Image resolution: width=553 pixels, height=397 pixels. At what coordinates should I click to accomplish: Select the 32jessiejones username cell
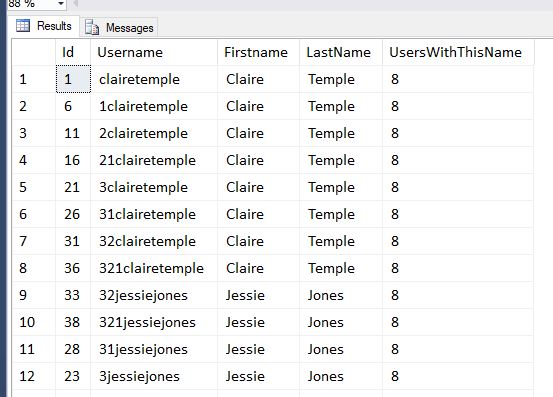[154, 295]
